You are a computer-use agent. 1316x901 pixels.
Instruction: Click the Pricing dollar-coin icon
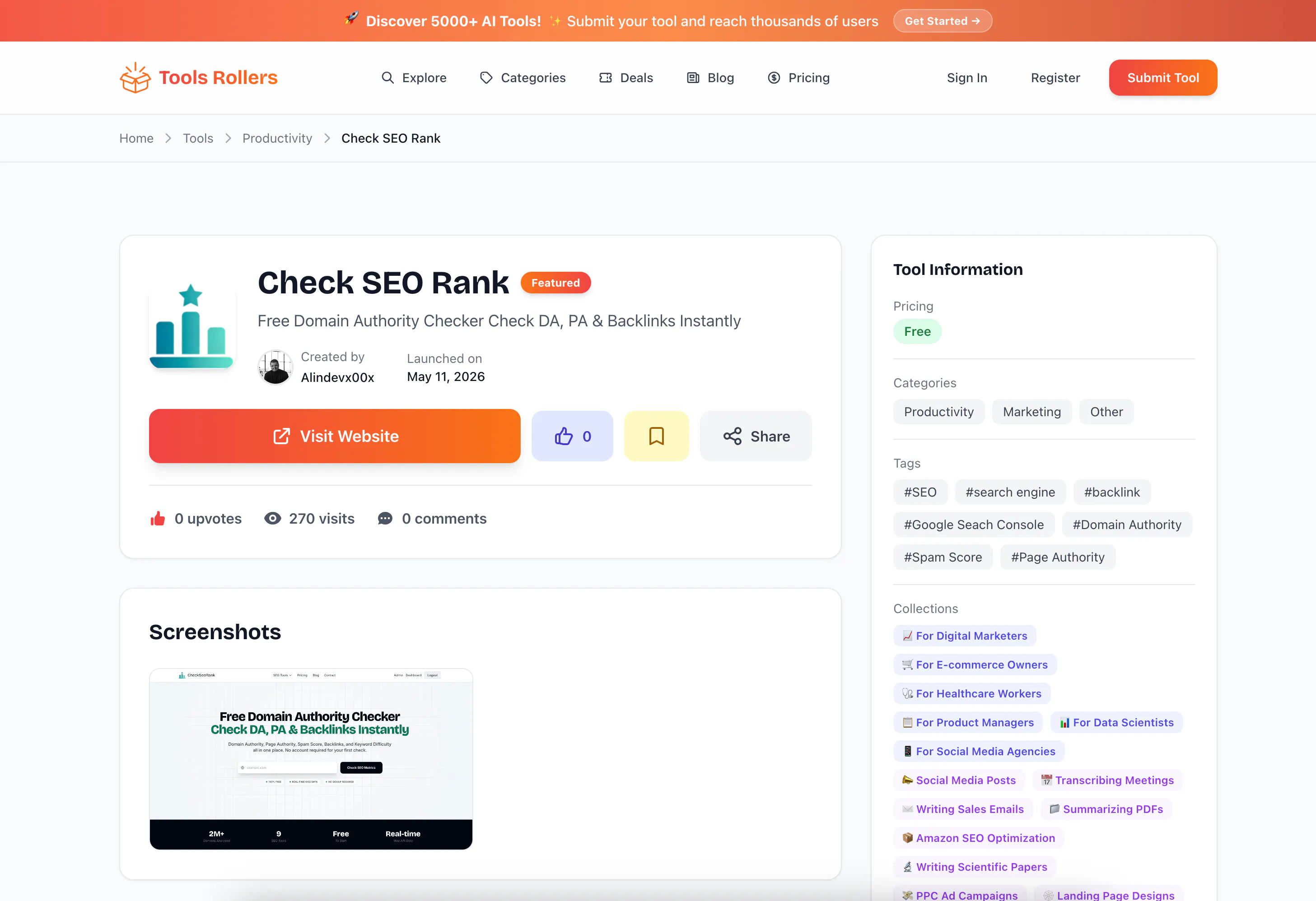pyautogui.click(x=774, y=78)
